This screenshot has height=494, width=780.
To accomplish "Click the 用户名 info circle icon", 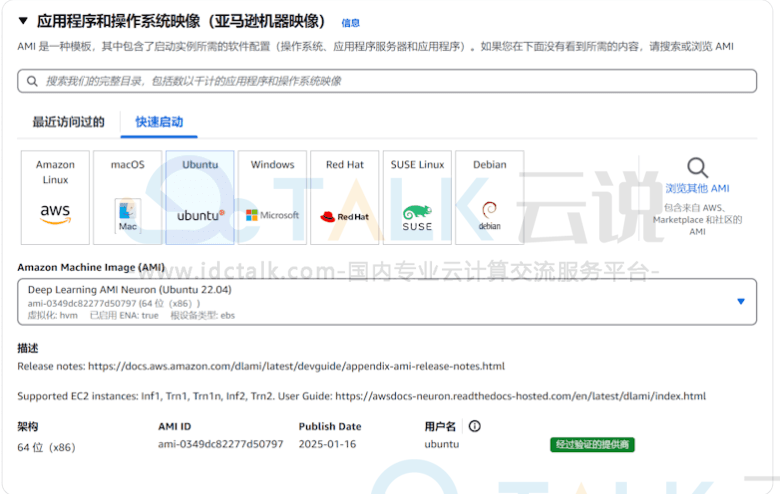I will pyautogui.click(x=475, y=426).
